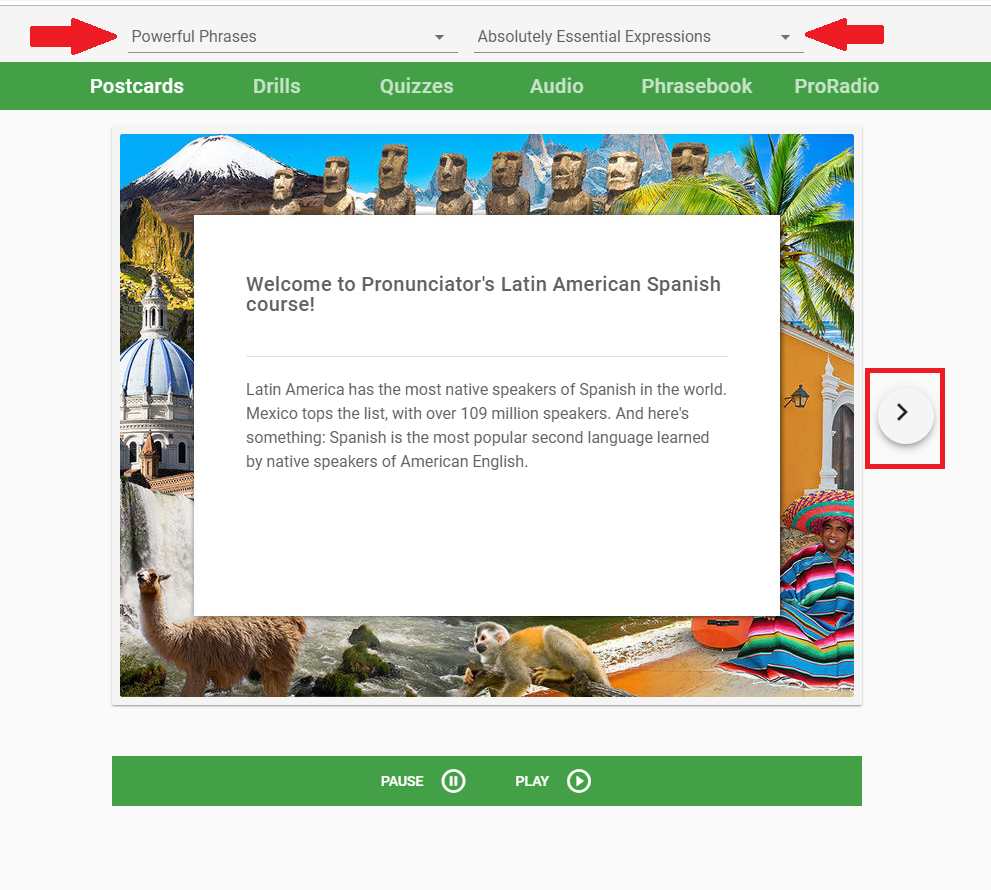Viewport: 991px width, 890px height.
Task: Go to the Quizzes tab
Action: click(x=416, y=86)
